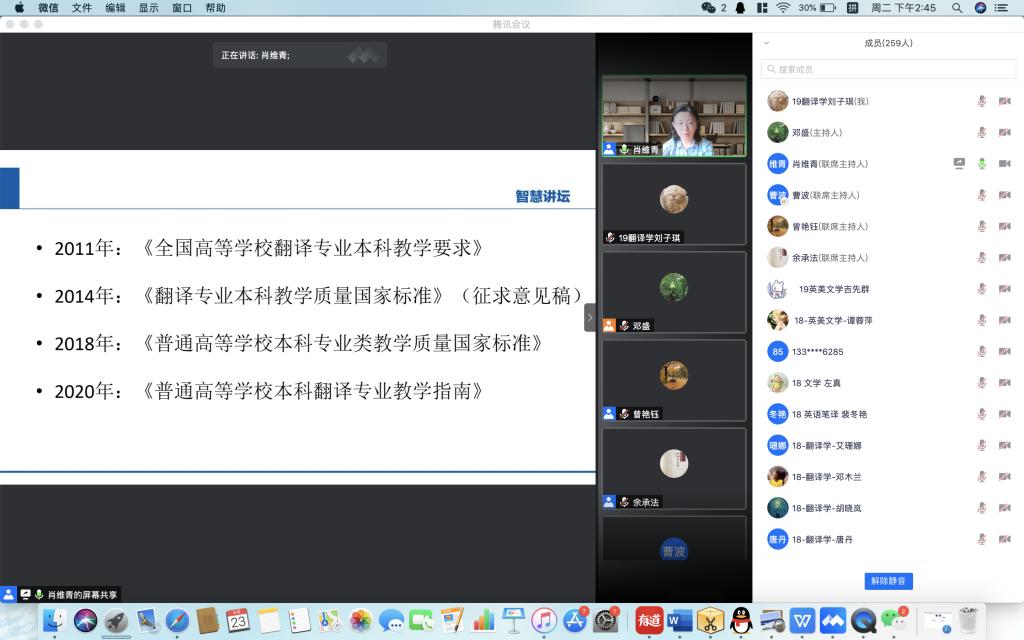This screenshot has width=1024, height=640.
Task: Click 肖维青's green microphone icon in member list
Action: pos(982,163)
